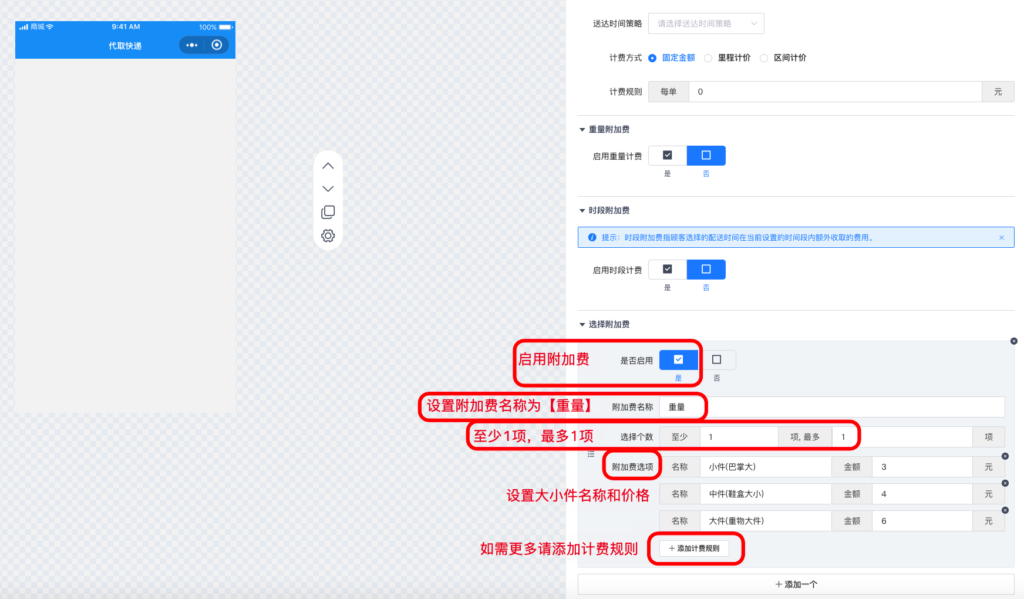Screen dimensions: 1024x599
Task: Check 否 for 启用时段计费
Action: pos(706,268)
